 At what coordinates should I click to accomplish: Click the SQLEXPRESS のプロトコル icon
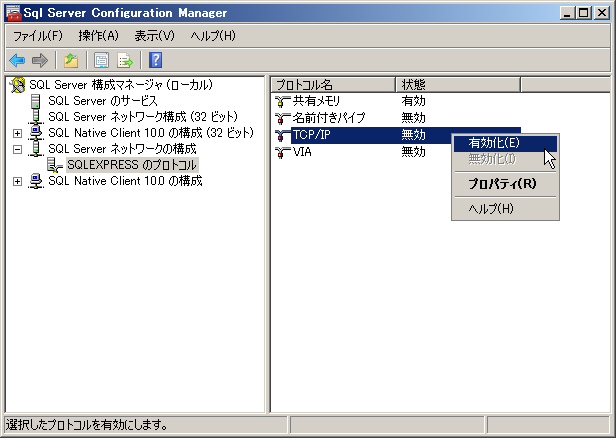click(x=55, y=165)
